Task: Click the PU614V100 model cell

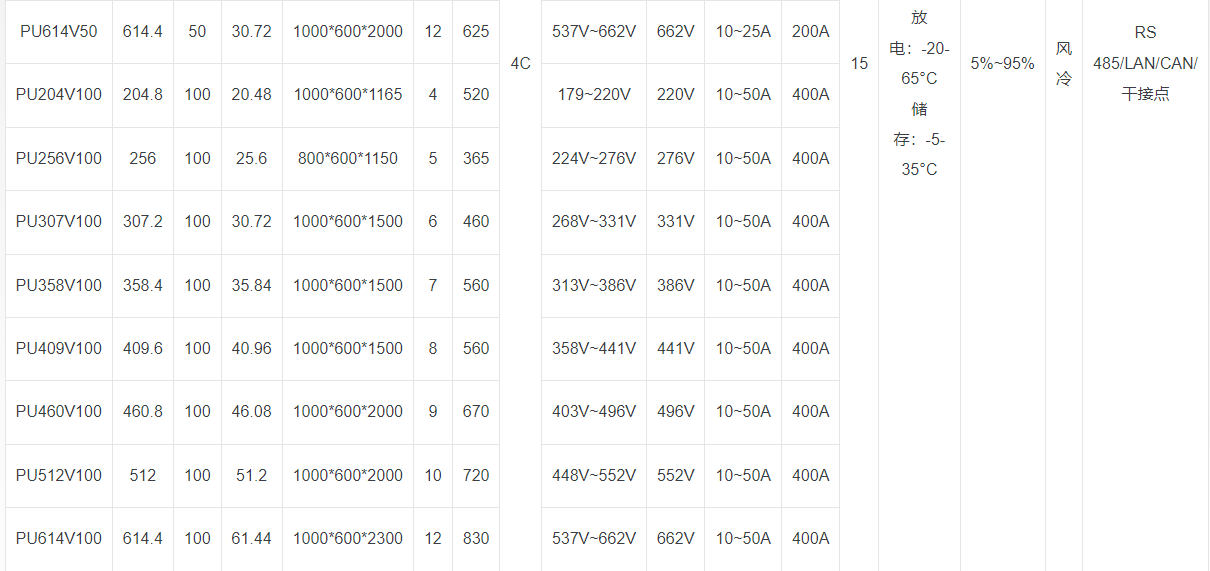Action: point(59,538)
